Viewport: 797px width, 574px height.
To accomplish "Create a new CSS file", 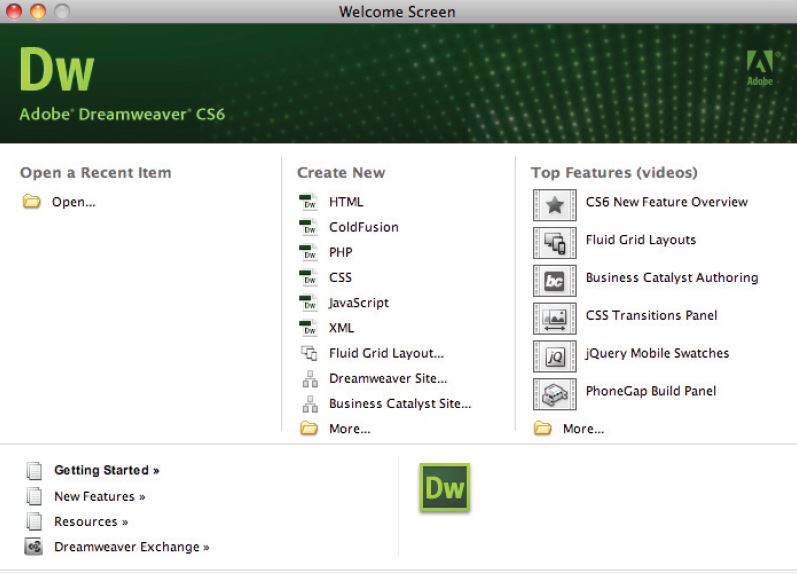I will click(x=341, y=278).
